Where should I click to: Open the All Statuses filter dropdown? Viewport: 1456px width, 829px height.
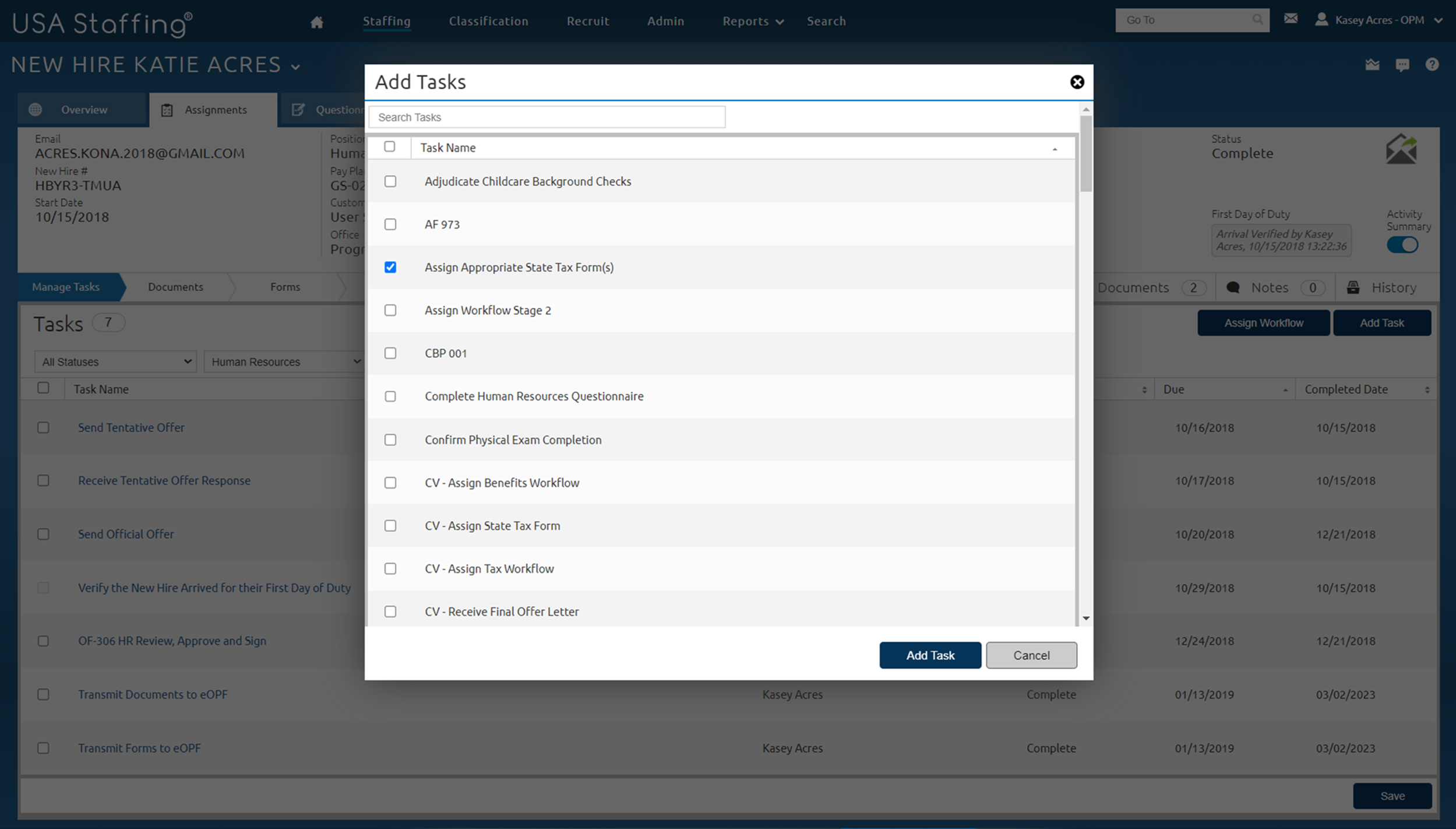tap(115, 361)
